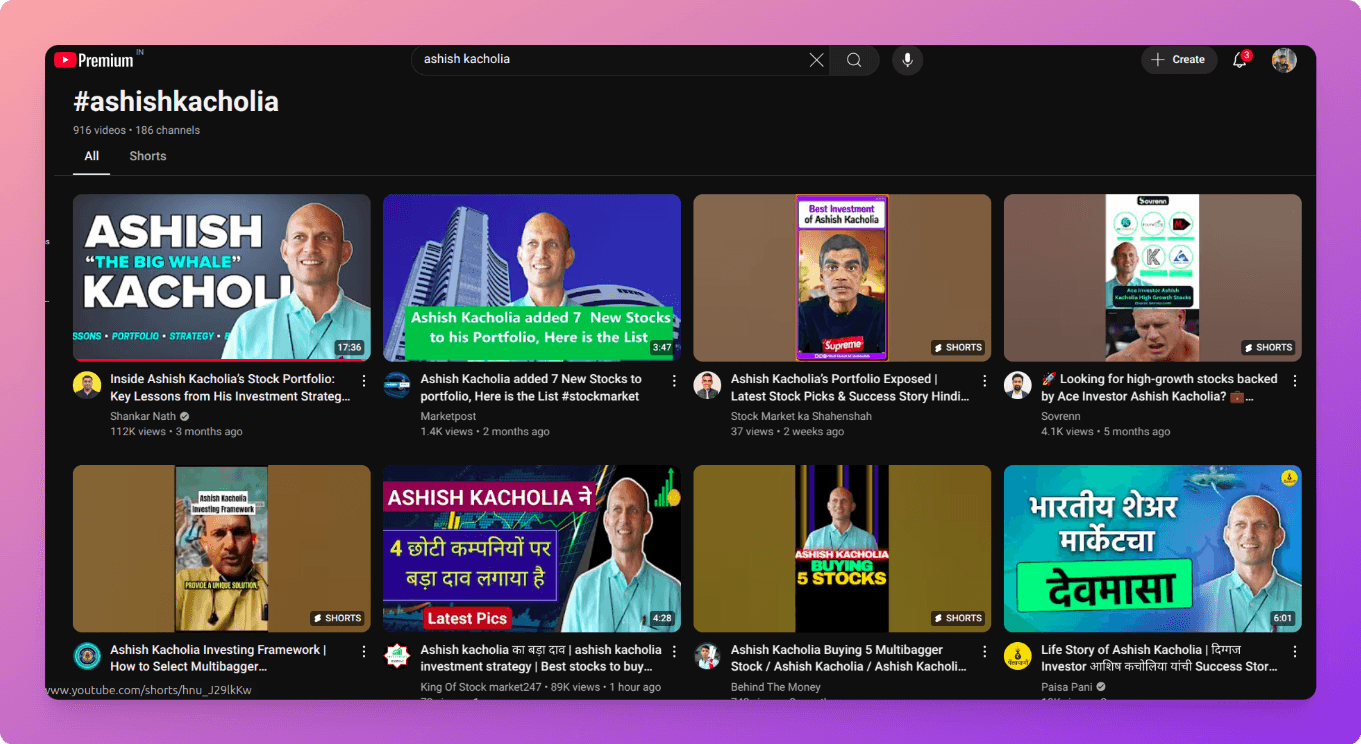The width and height of the screenshot is (1361, 744).
Task: Play the 'added 7 New Stocks' thumbnail
Action: [532, 277]
